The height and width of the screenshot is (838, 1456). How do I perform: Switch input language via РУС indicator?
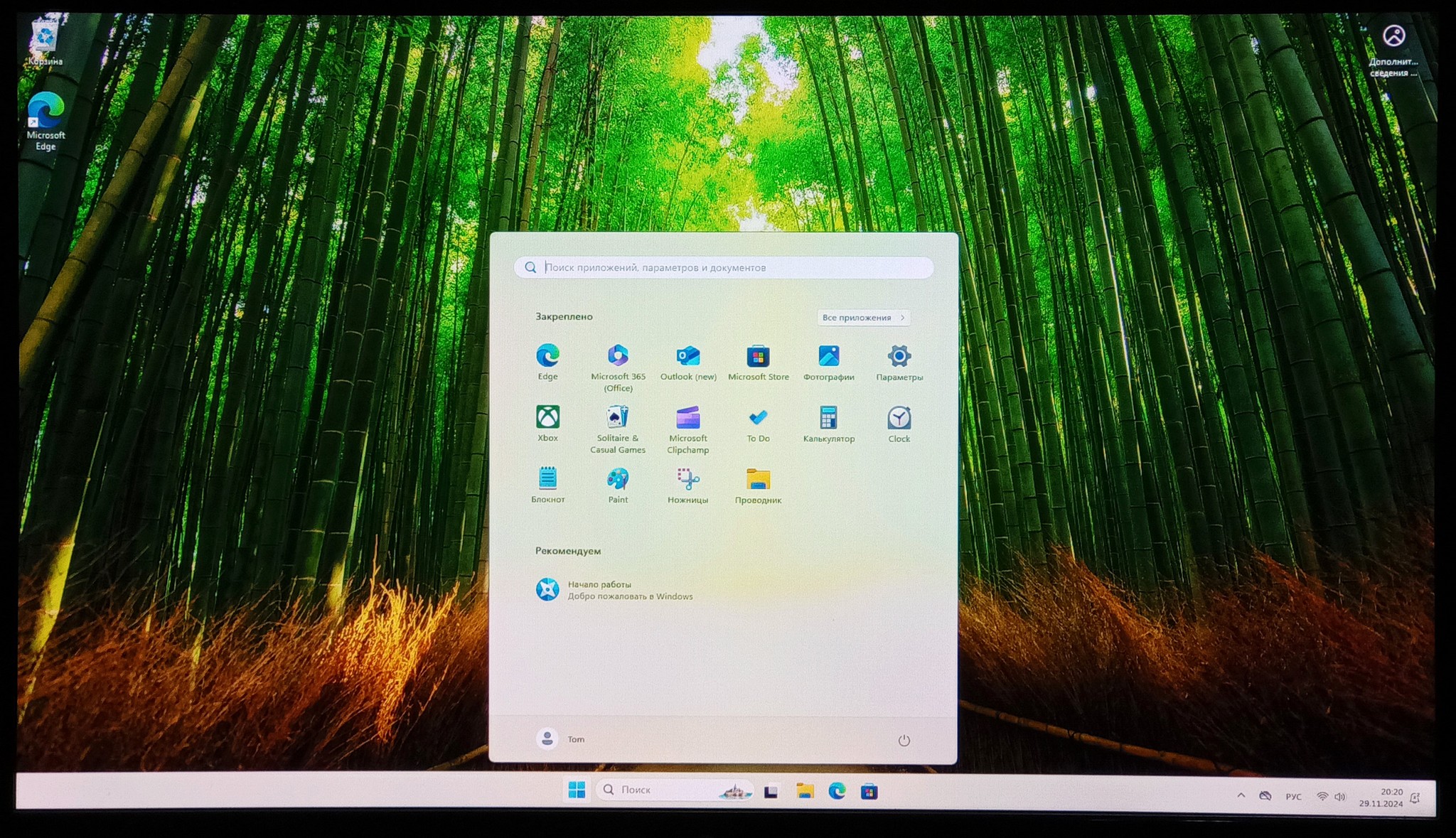click(x=1293, y=797)
